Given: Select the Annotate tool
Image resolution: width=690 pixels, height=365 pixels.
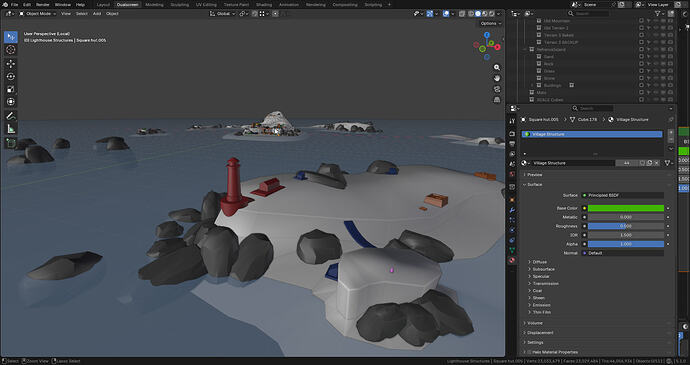Looking at the screenshot, I should (11, 116).
